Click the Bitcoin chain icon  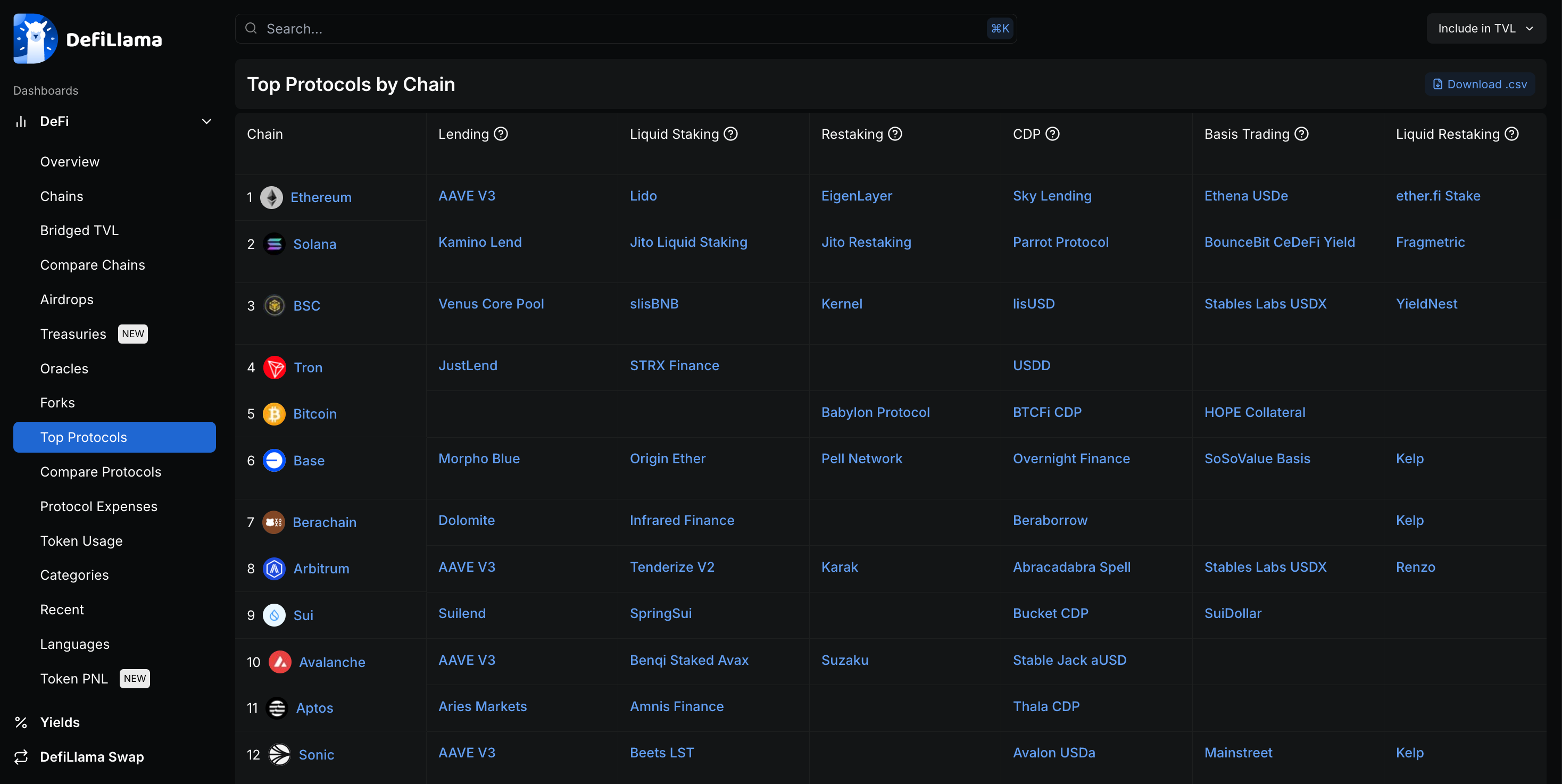(x=274, y=413)
